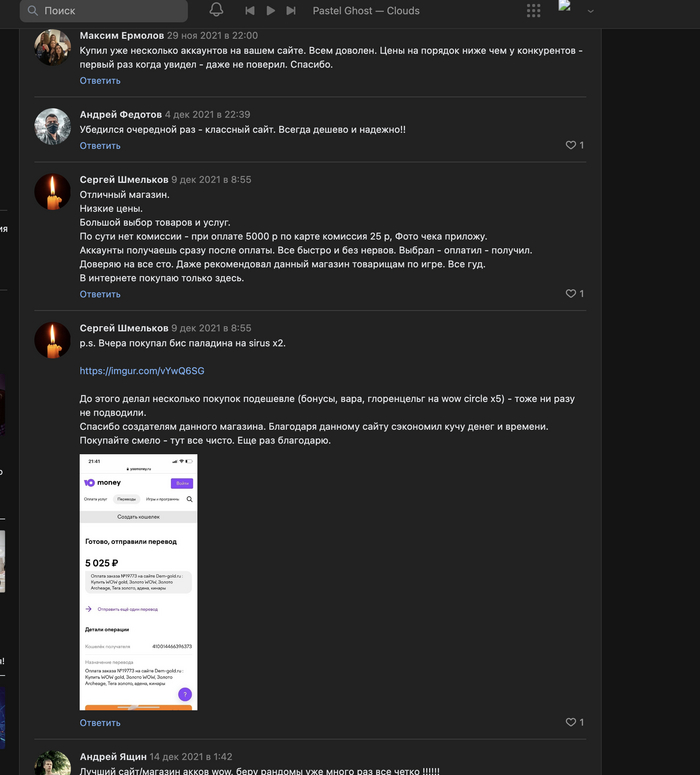
Task: Open the profile avatar in the header
Action: coord(565,6)
